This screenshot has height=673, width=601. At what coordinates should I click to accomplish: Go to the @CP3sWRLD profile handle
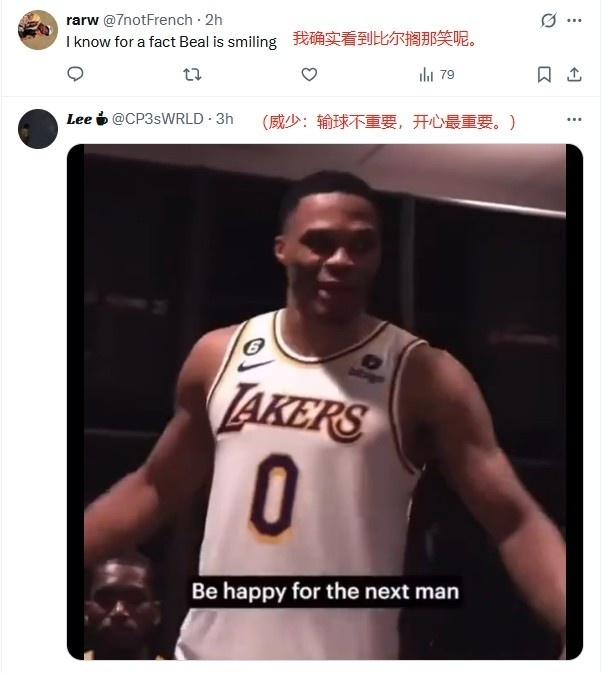(160, 119)
